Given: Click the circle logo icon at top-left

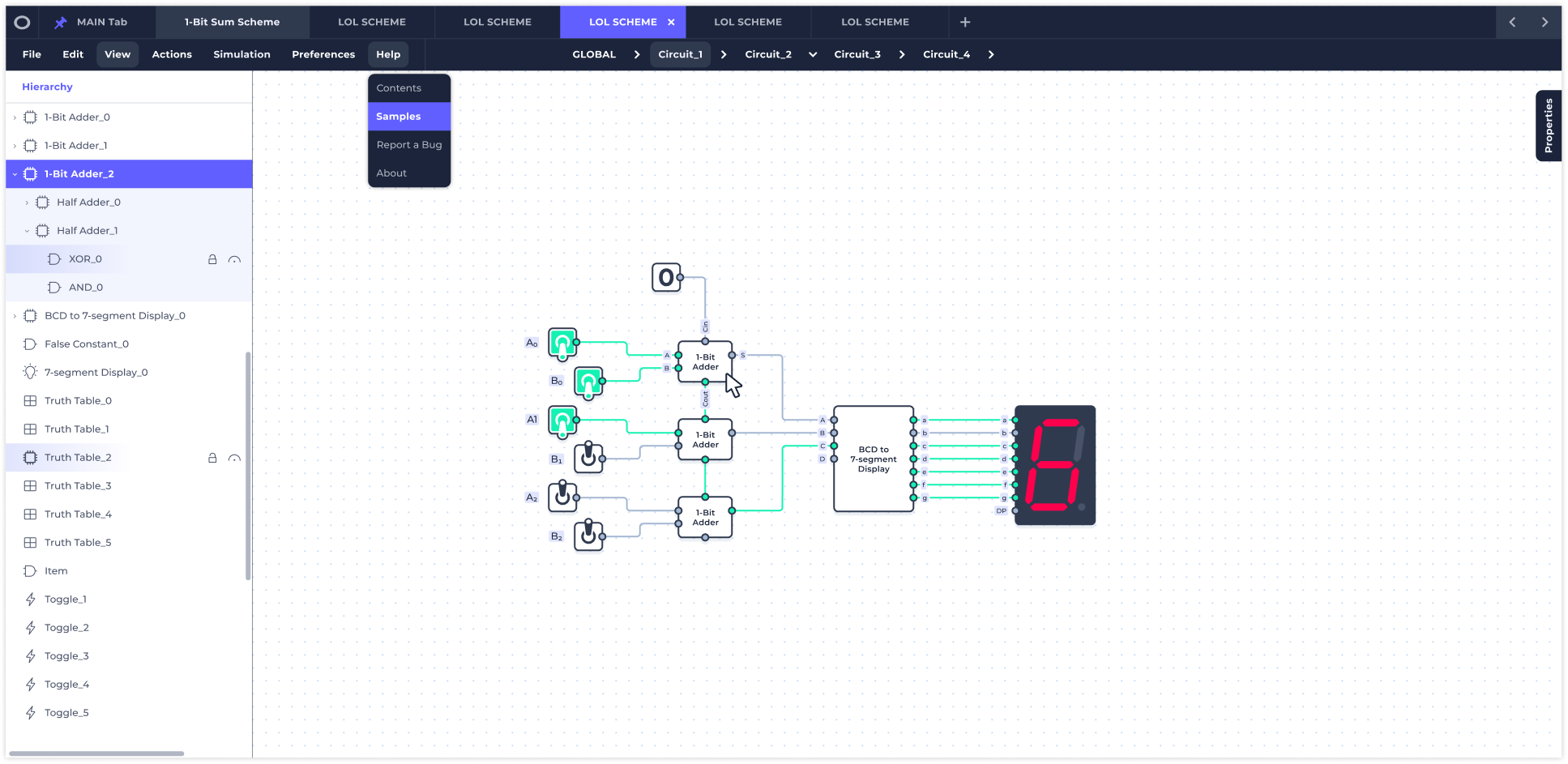Looking at the screenshot, I should point(22,23).
